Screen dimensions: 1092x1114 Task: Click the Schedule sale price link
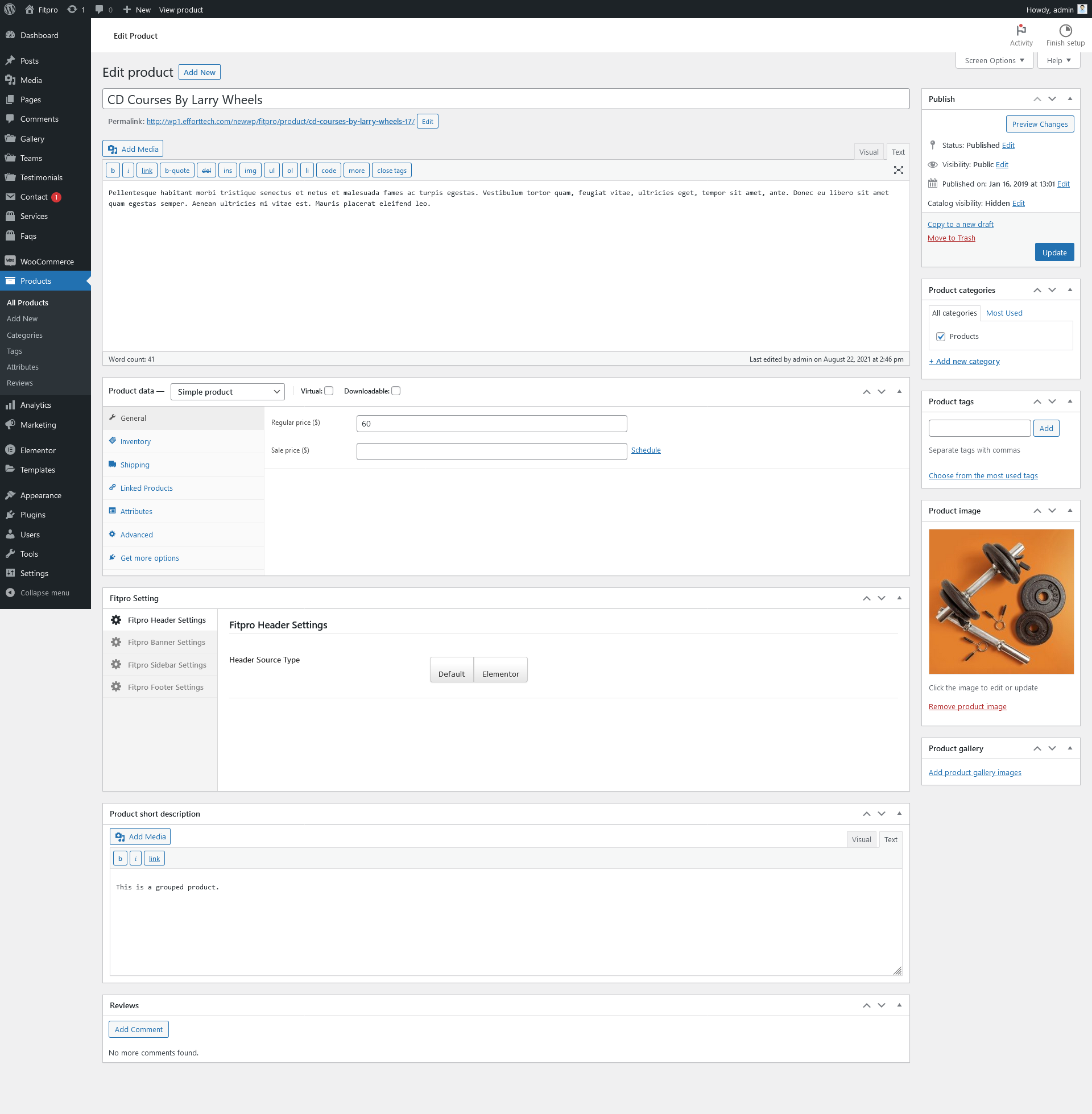click(646, 450)
